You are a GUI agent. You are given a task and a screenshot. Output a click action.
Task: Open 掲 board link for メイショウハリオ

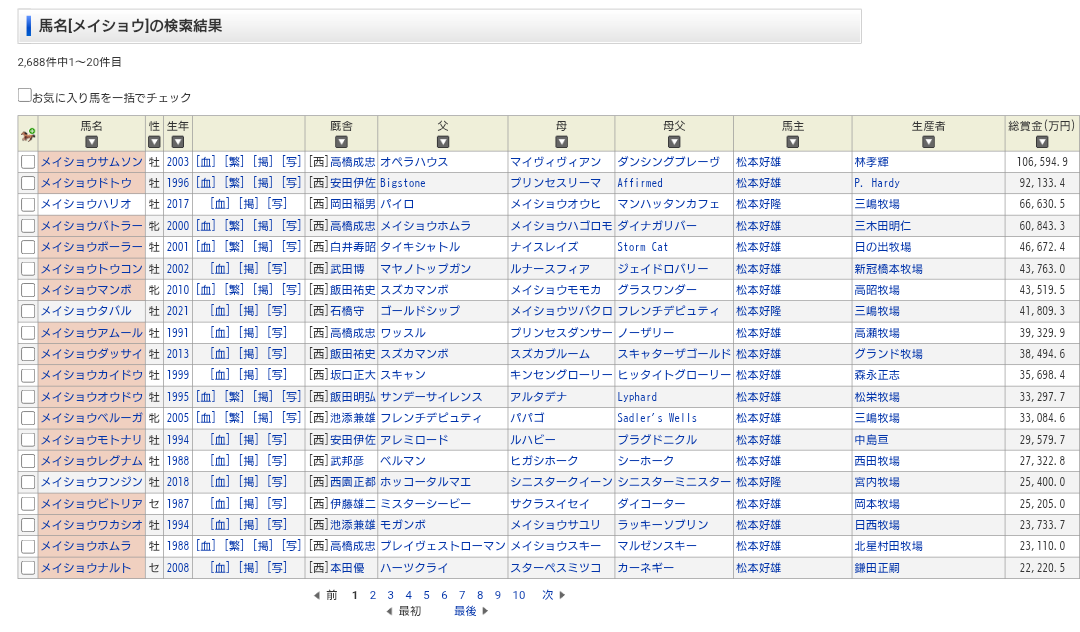click(248, 204)
